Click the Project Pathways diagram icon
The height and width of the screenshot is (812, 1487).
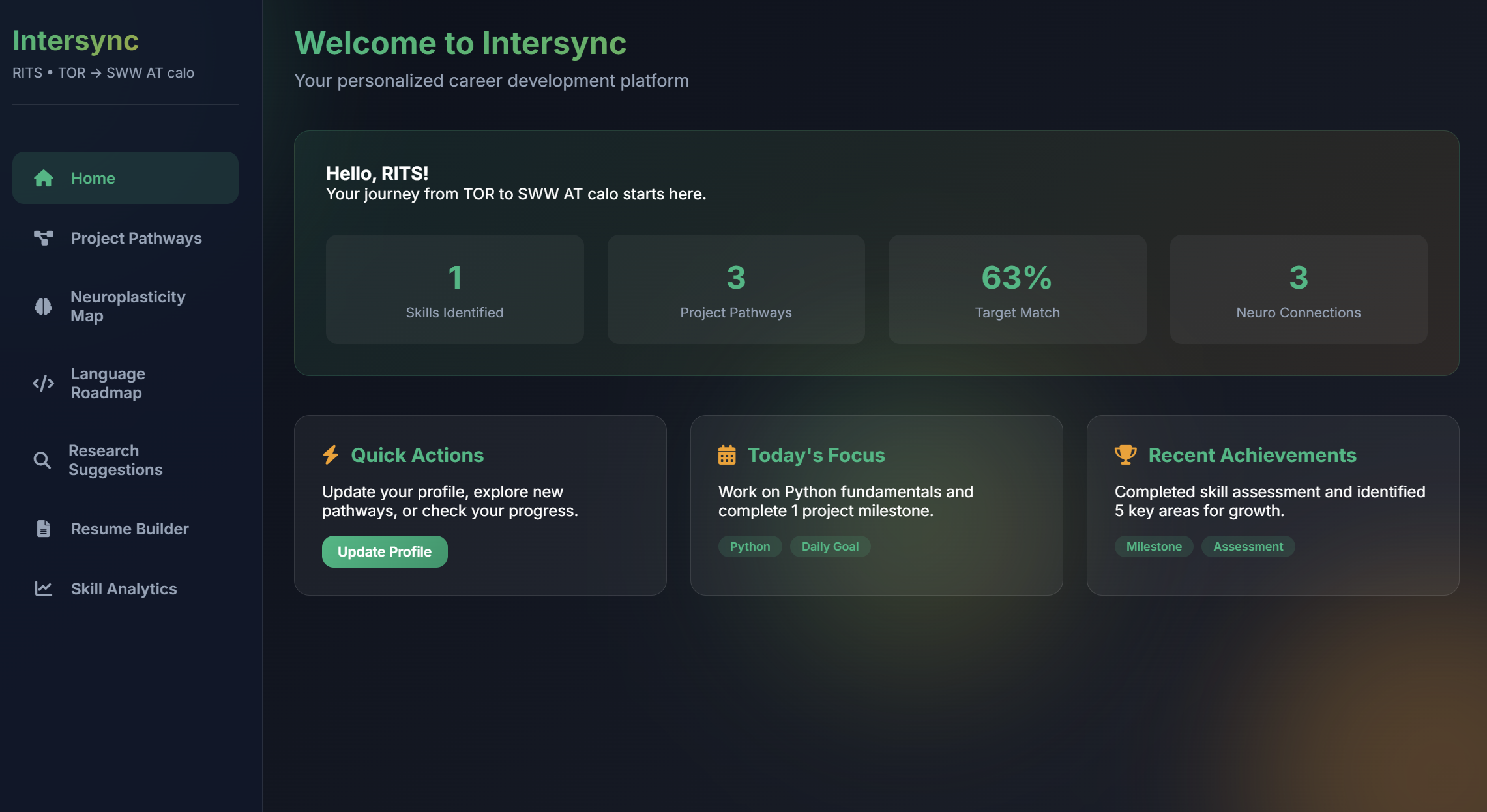coord(44,238)
